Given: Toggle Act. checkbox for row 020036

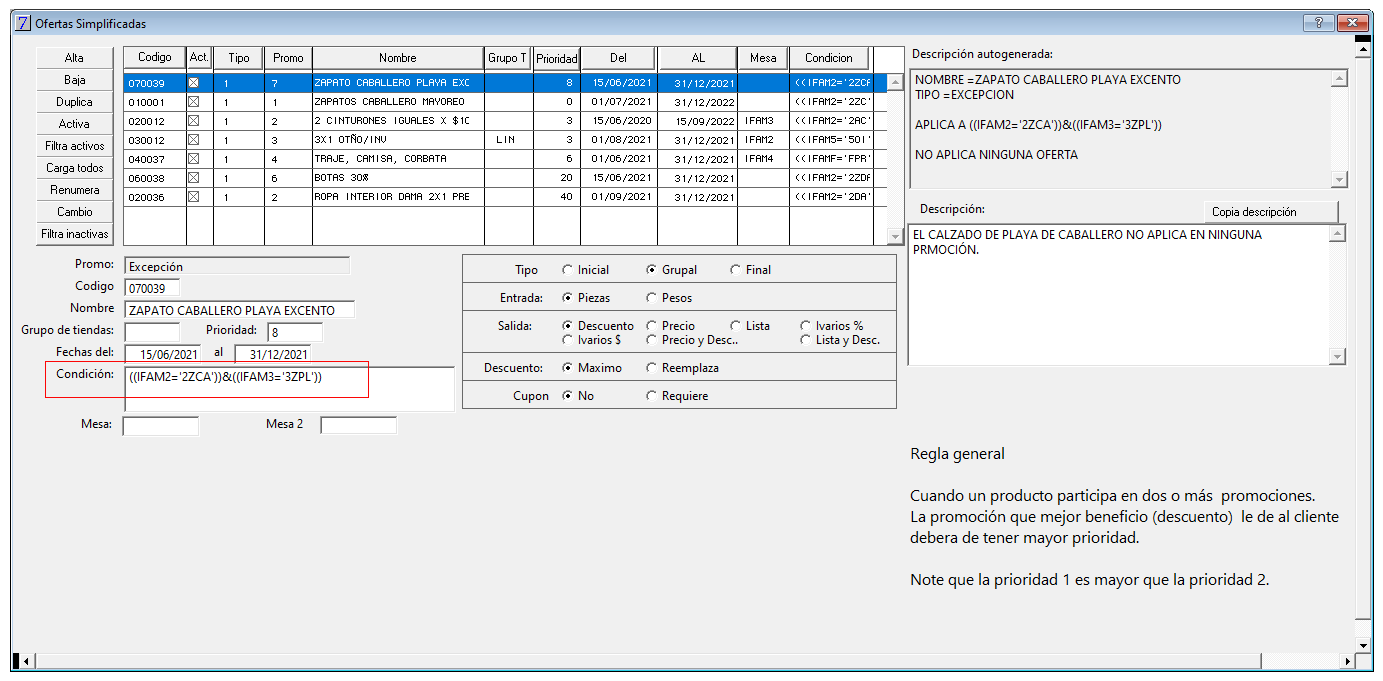Looking at the screenshot, I should point(194,196).
